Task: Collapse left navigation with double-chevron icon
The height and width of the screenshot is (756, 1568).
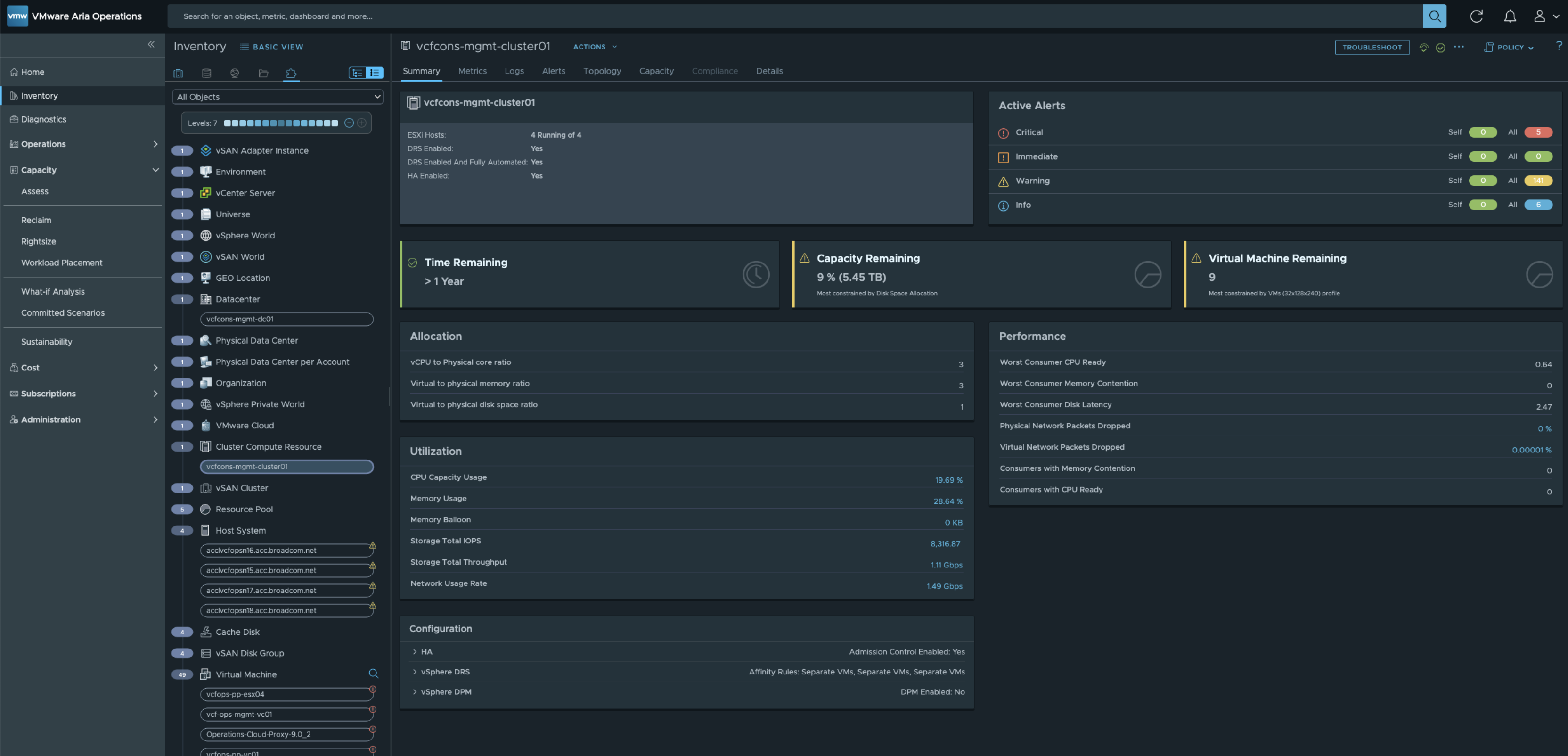Action: coord(151,44)
